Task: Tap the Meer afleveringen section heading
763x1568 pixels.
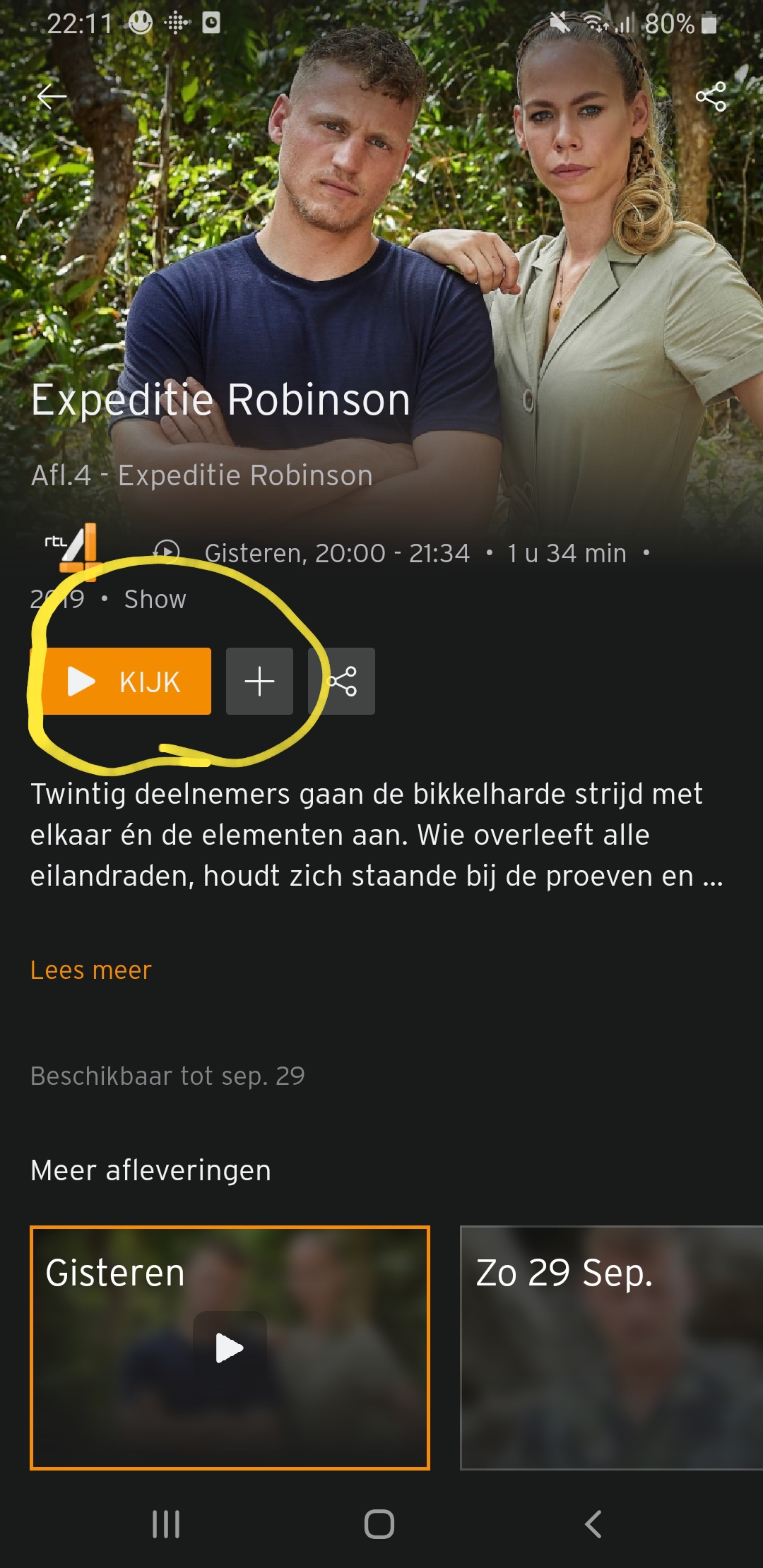Action: (150, 1170)
